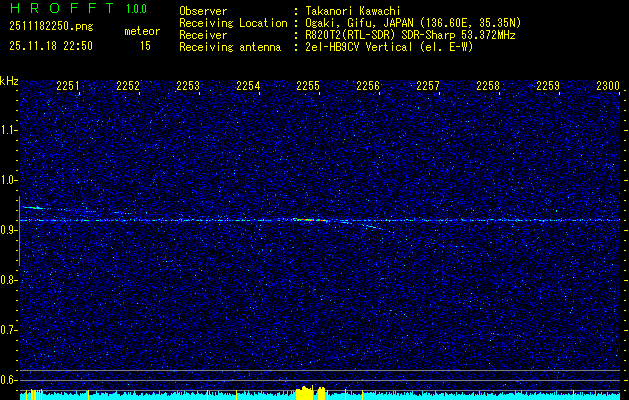Click the 2300 time marker
This screenshot has height=400, width=629.
tap(608, 87)
